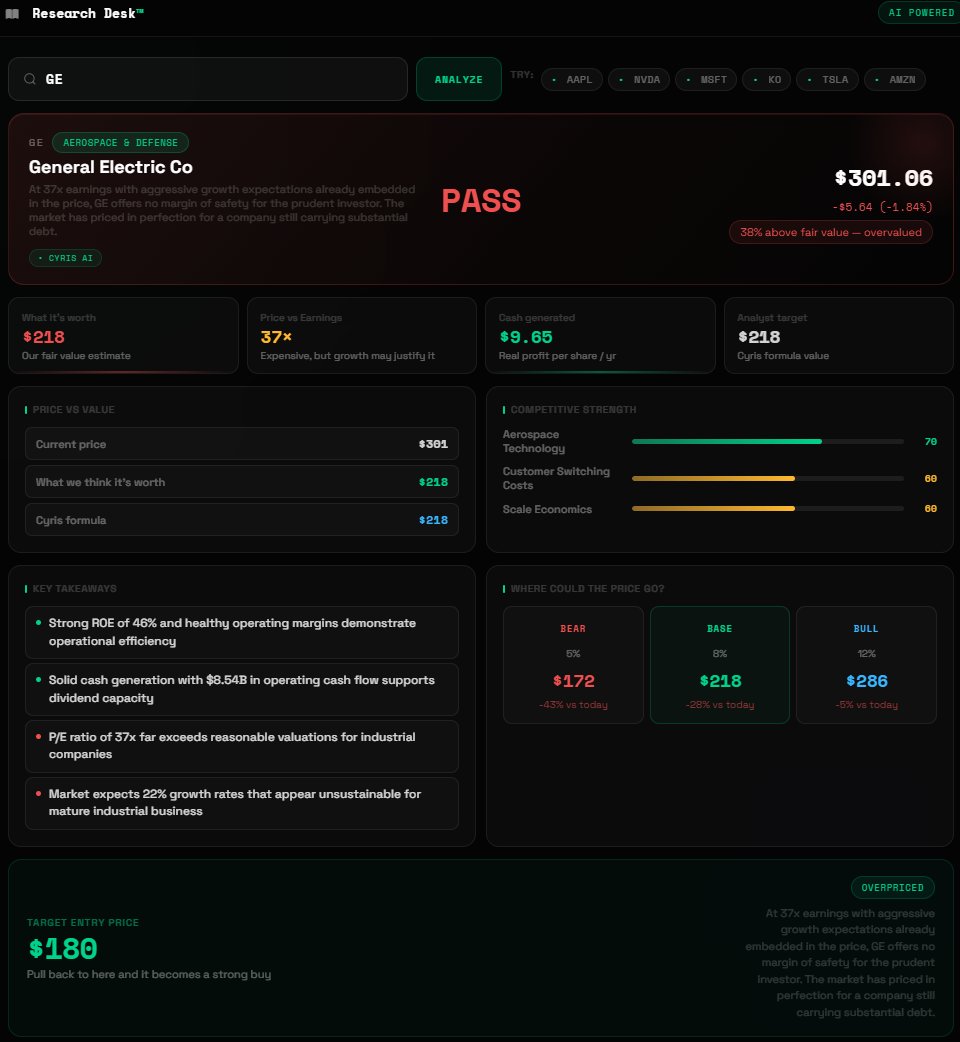Click the PASS verdict text
The height and width of the screenshot is (1042, 960).
(481, 201)
